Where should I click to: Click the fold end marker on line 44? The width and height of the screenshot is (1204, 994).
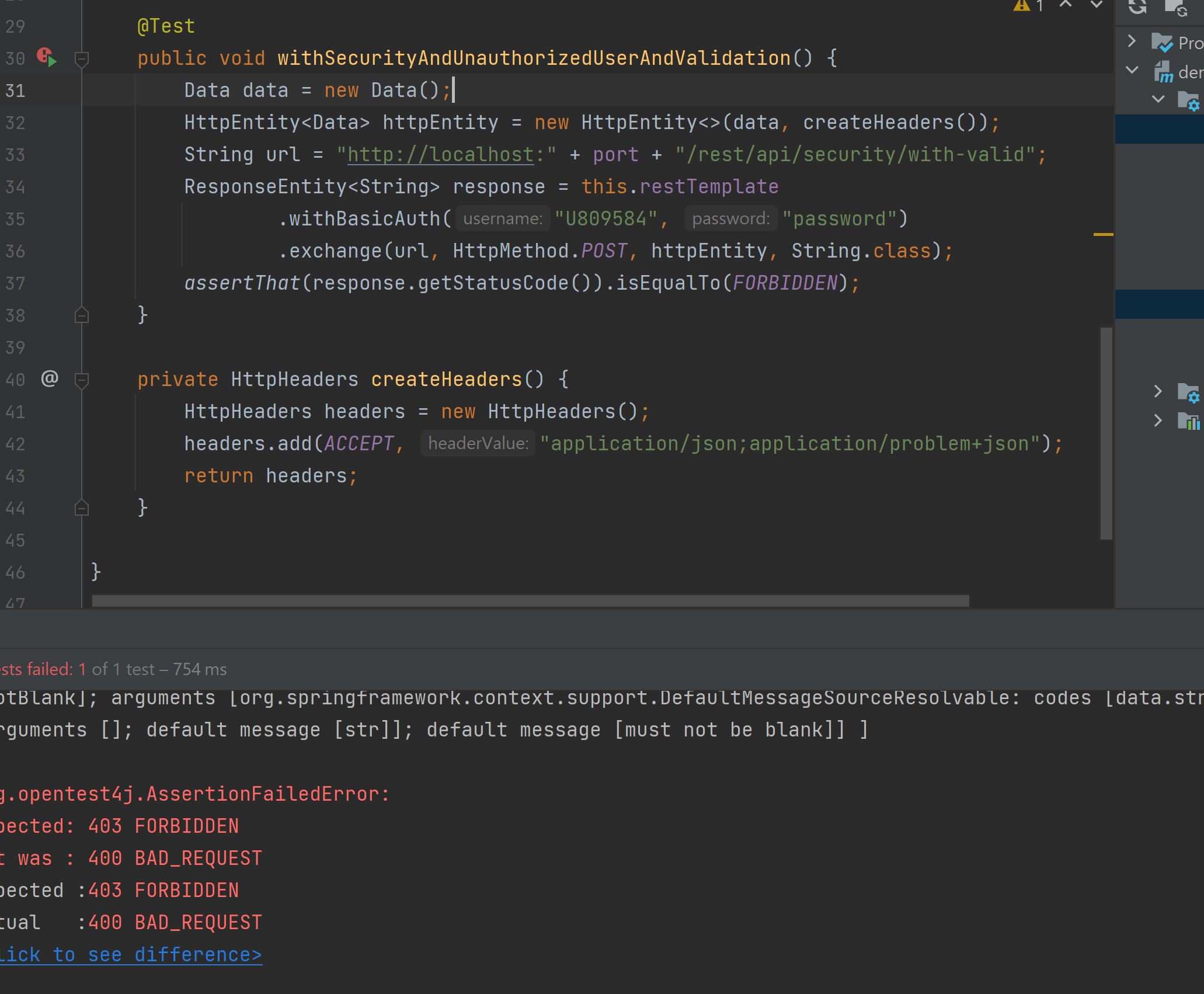(82, 508)
